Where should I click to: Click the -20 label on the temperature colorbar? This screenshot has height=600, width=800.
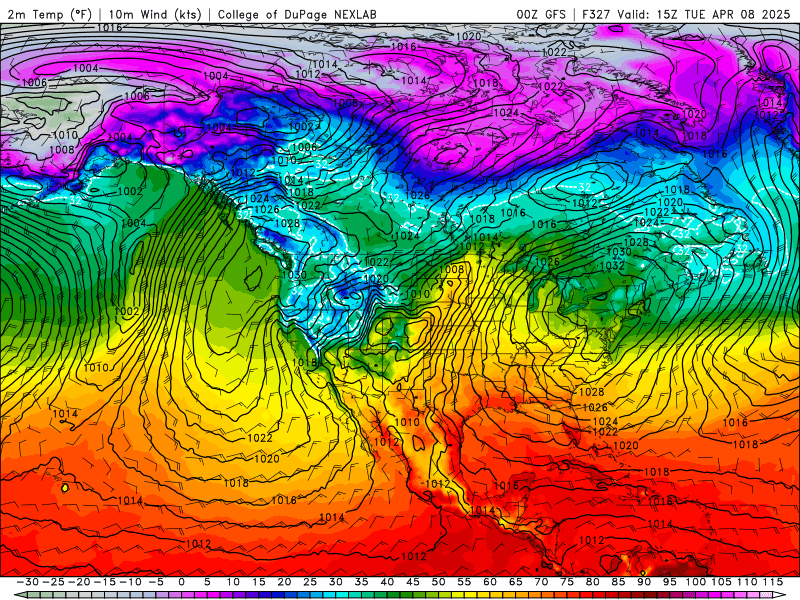(x=79, y=582)
